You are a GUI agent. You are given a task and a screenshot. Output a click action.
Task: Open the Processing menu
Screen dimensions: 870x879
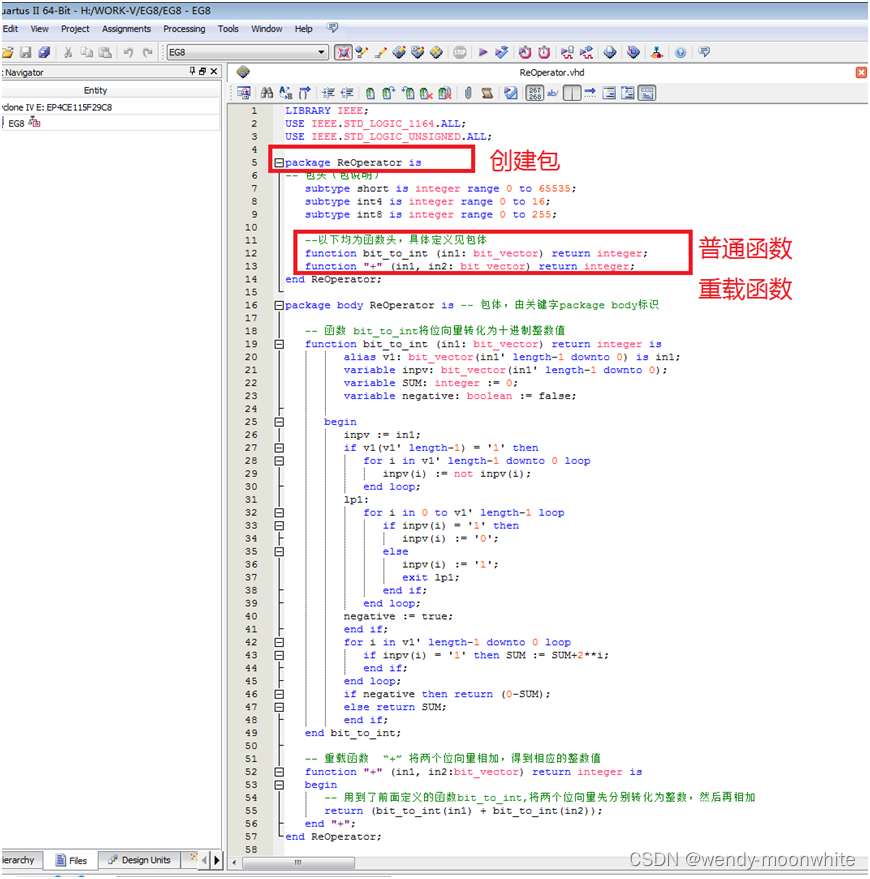tap(184, 29)
